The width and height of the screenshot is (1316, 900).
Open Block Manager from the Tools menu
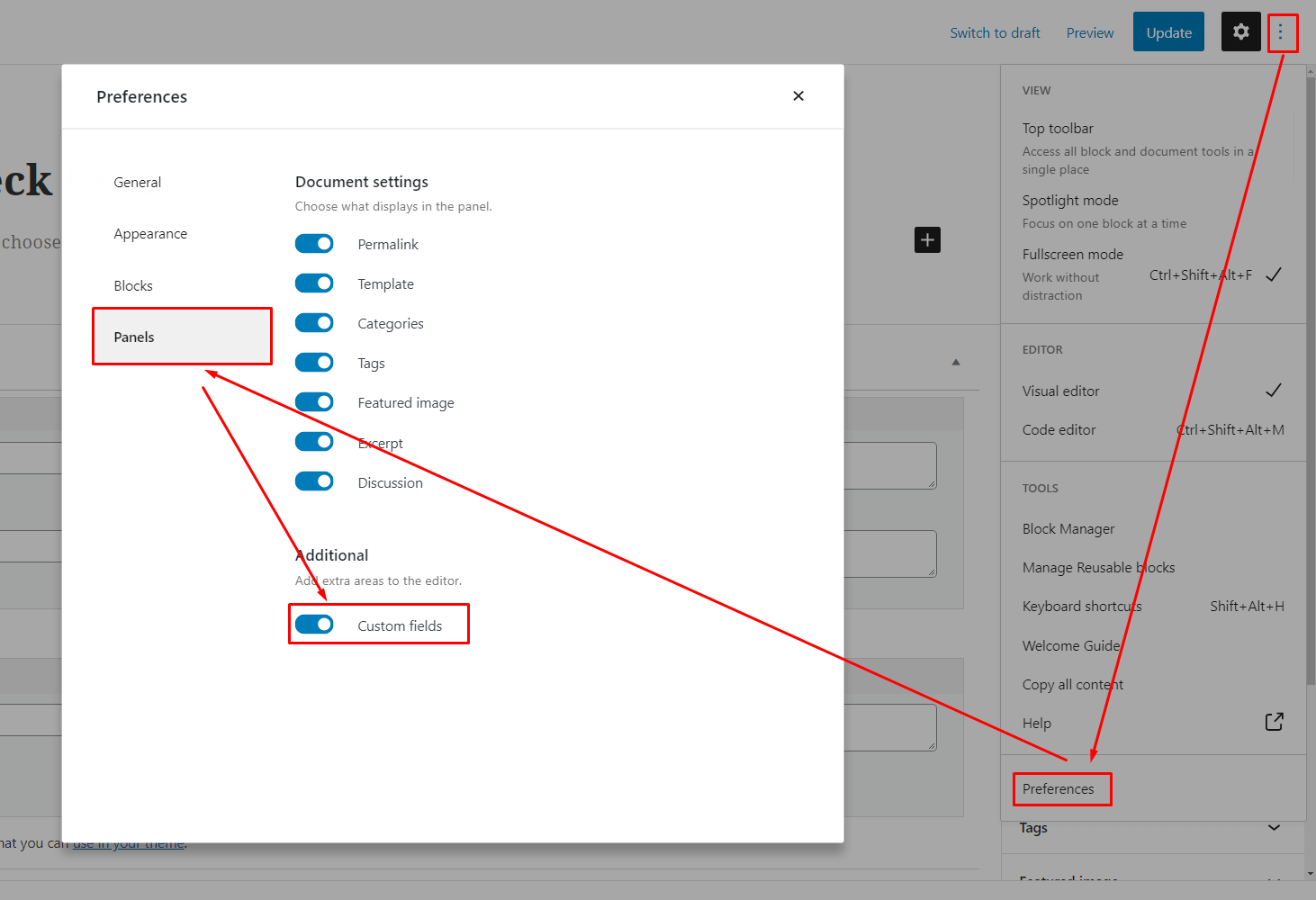(1068, 529)
